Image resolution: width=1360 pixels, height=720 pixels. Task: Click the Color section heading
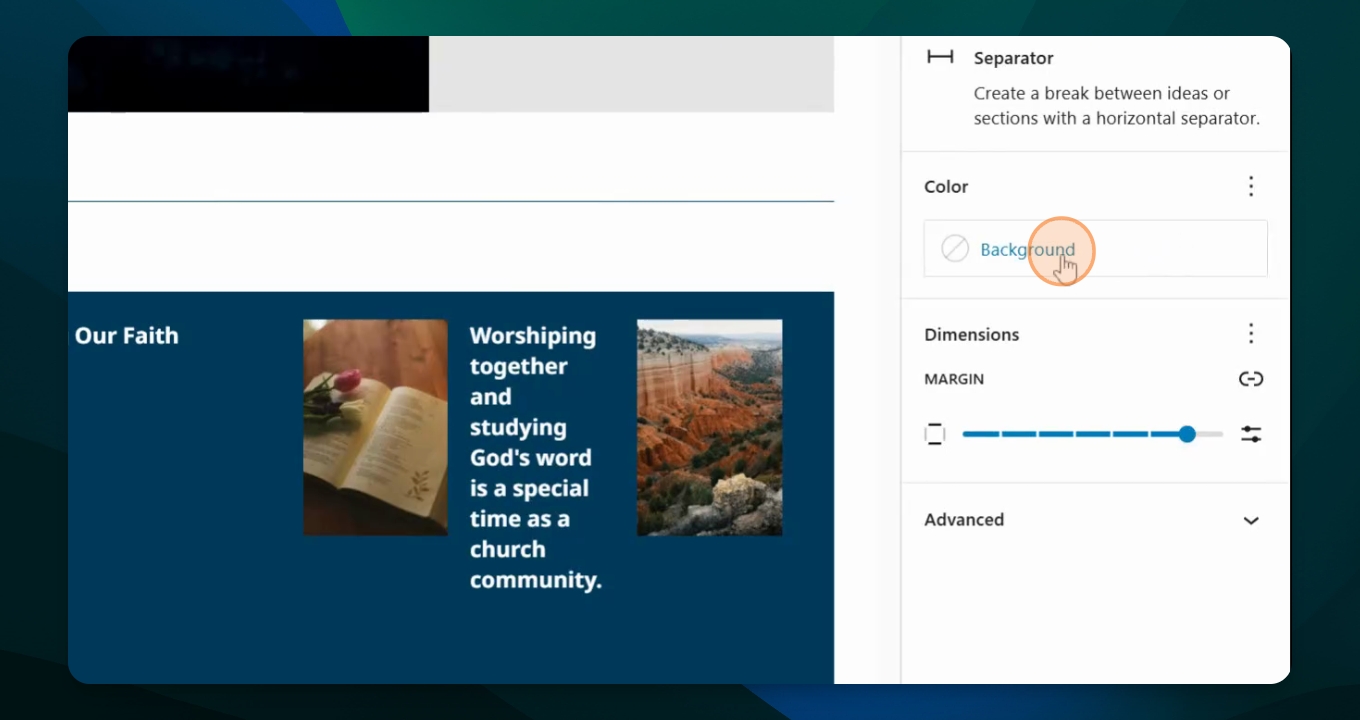point(946,187)
